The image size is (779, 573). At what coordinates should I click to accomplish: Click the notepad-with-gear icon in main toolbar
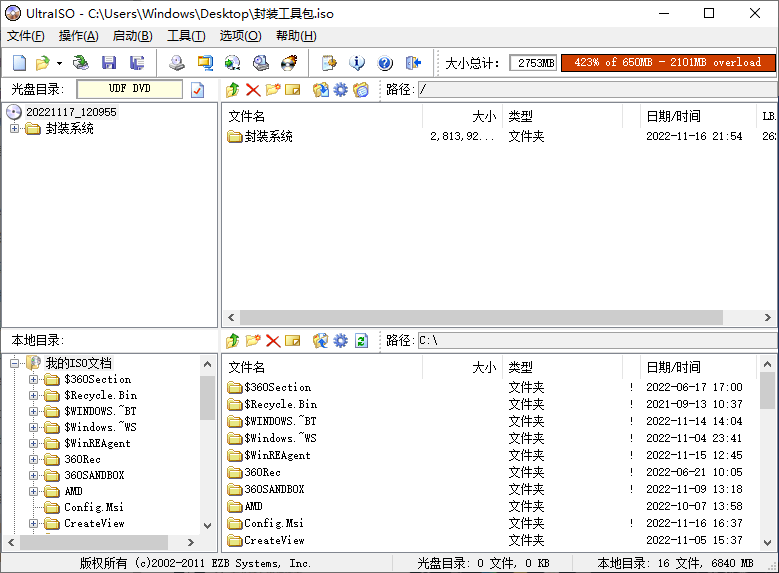[329, 63]
